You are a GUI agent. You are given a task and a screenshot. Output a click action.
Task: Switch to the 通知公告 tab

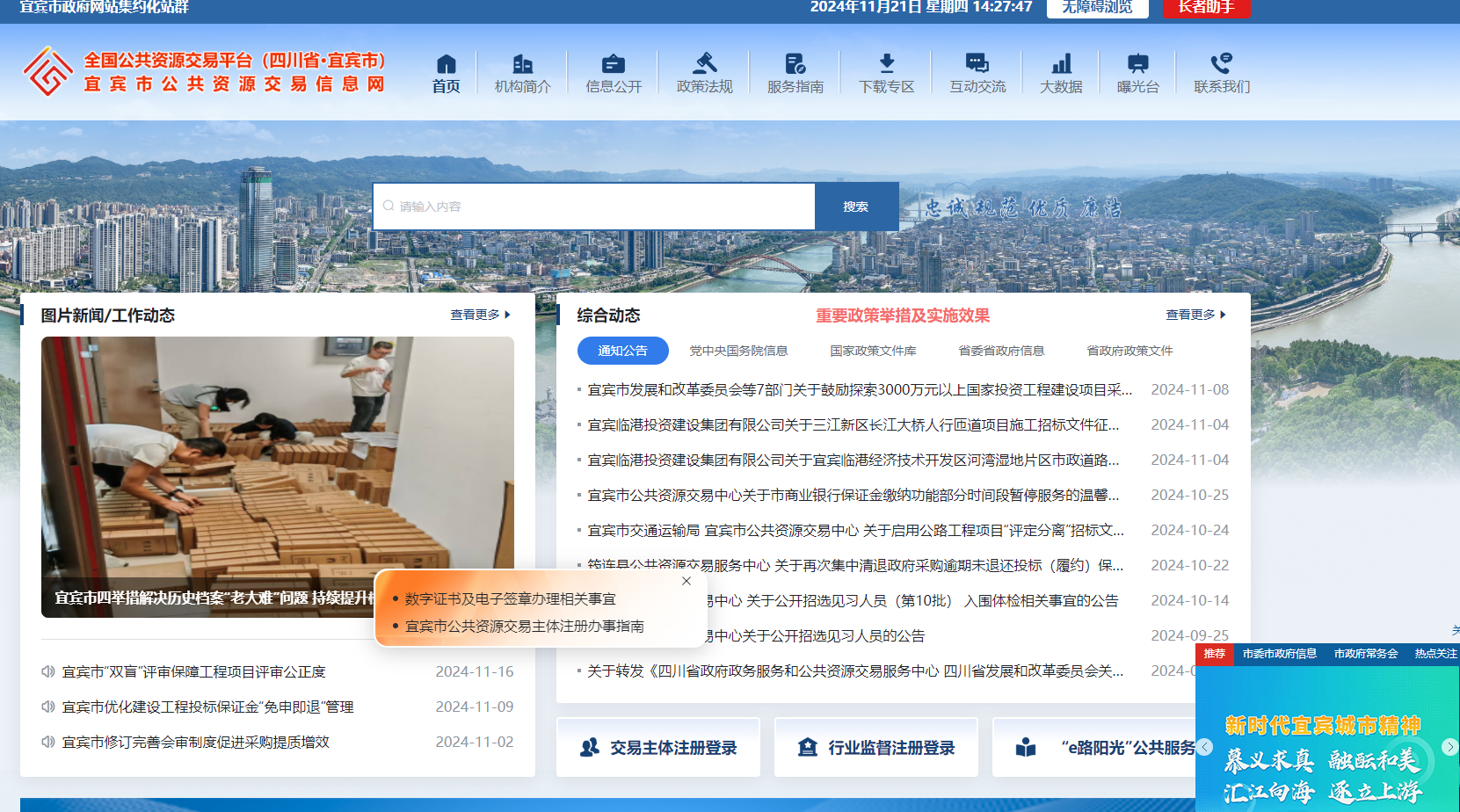click(623, 351)
